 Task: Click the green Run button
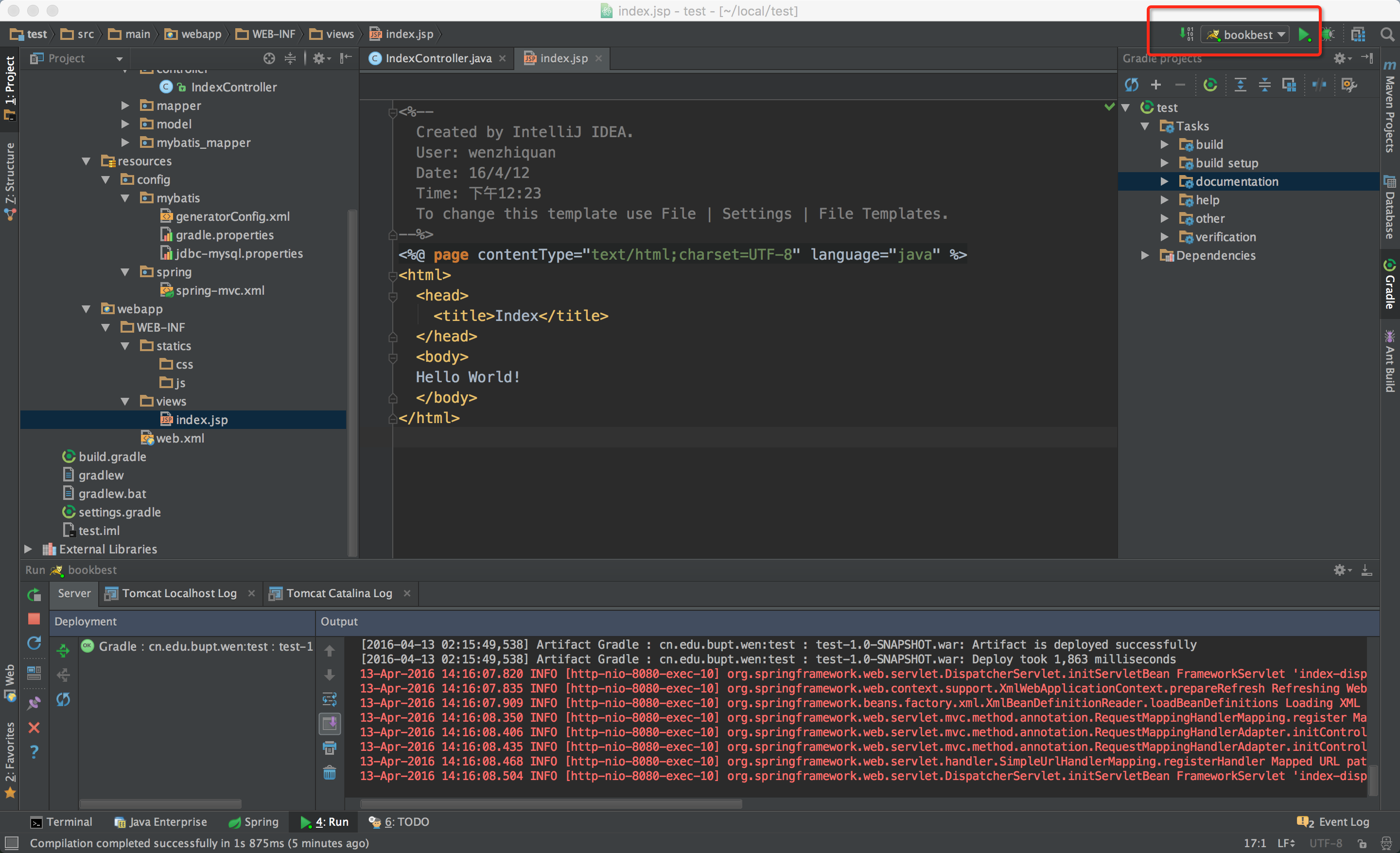[1303, 35]
